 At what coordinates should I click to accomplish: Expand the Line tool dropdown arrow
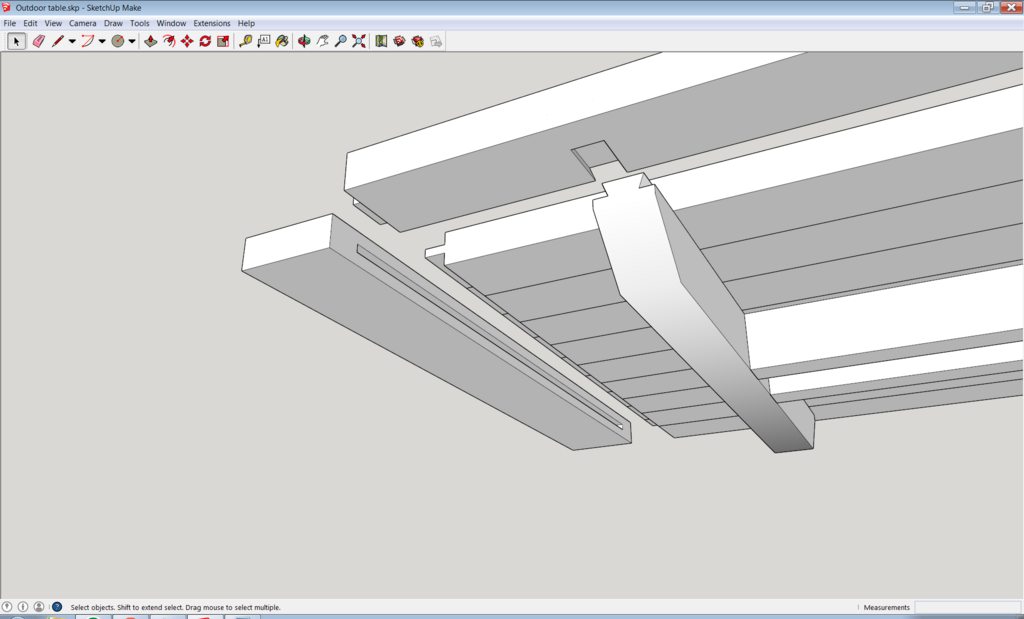coord(72,41)
